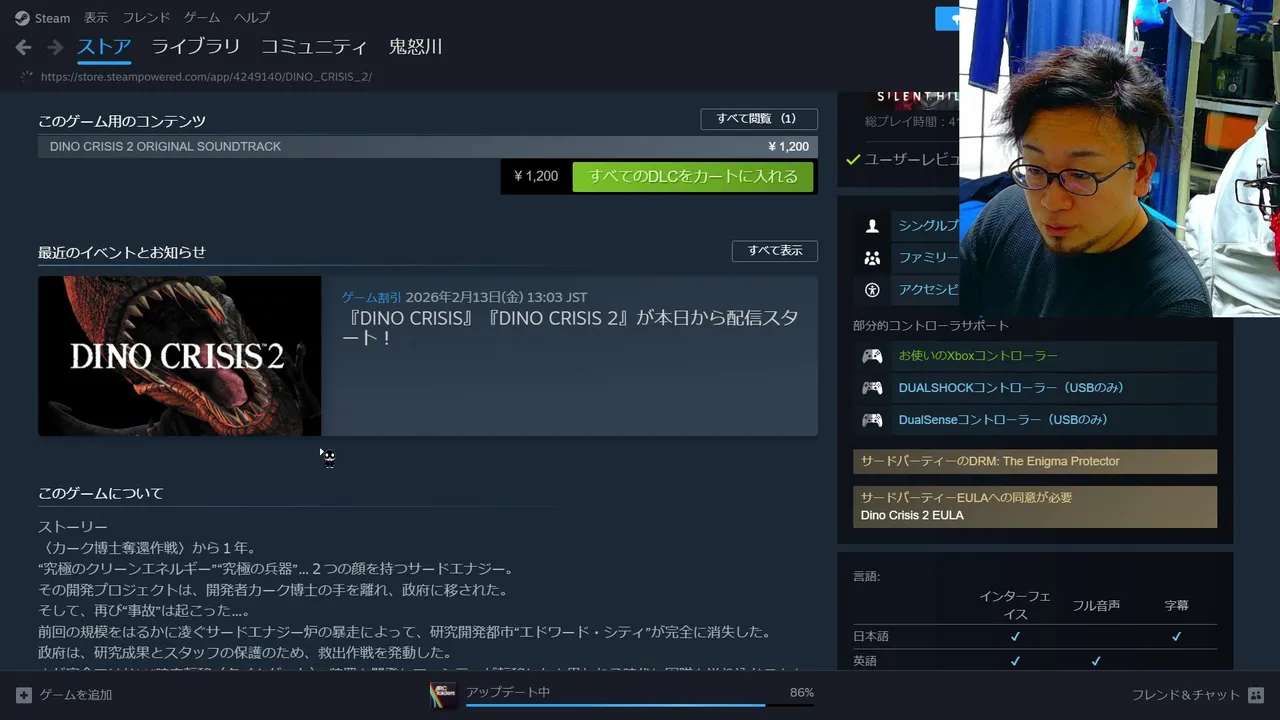The height and width of the screenshot is (720, 1280).
Task: Add all DLC to cart
Action: 693,176
